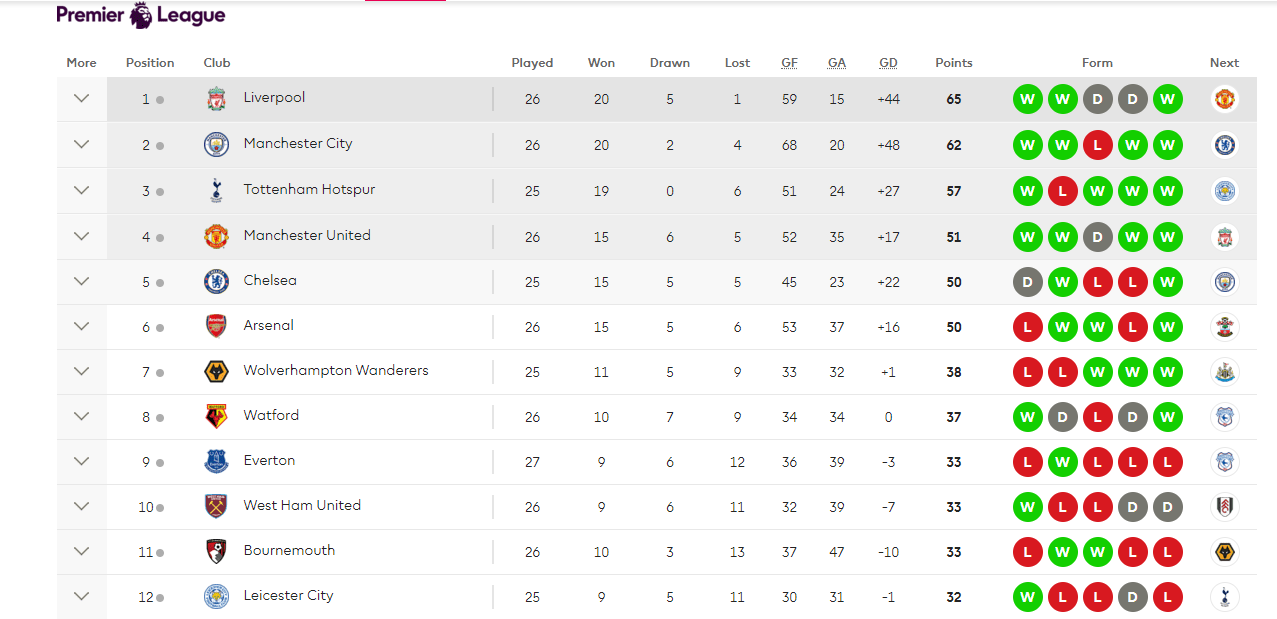Open the Bournemouth club link
1277x619 pixels.
289,550
